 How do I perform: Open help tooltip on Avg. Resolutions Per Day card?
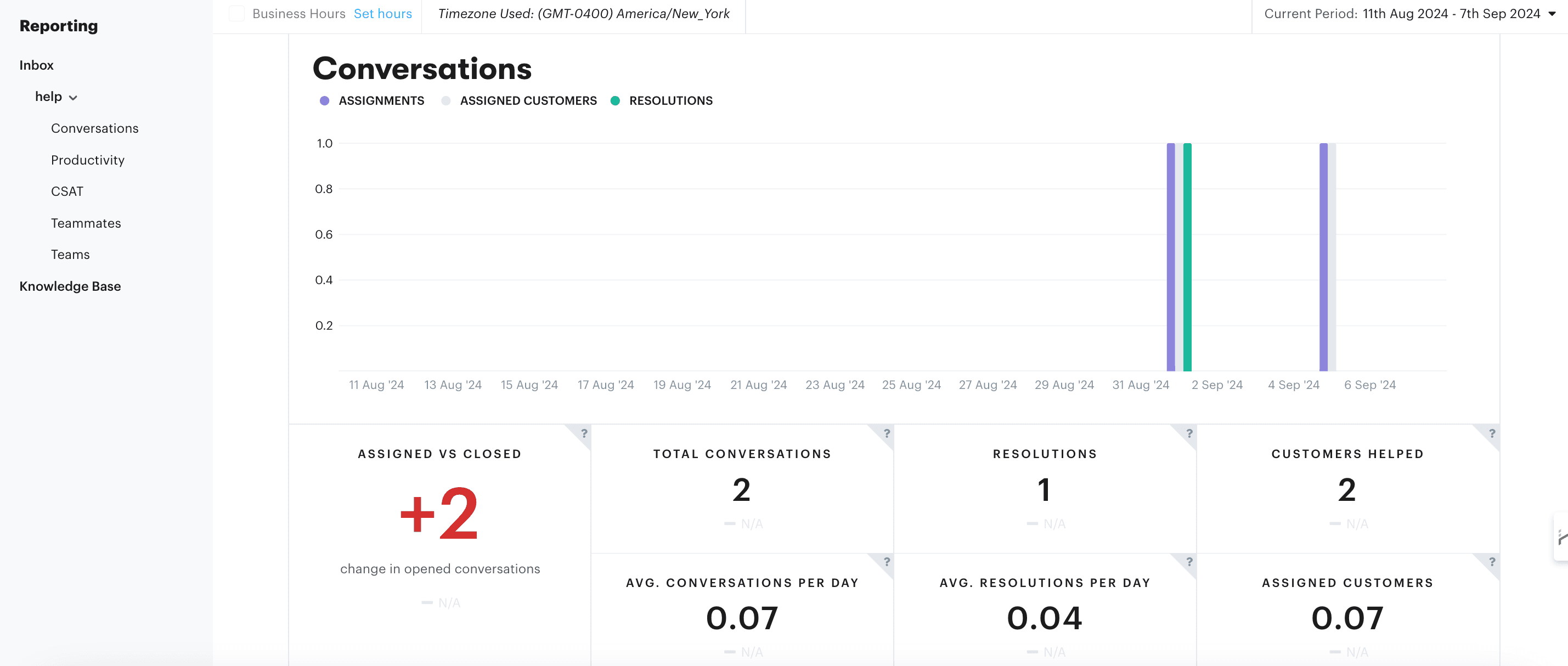click(1188, 562)
